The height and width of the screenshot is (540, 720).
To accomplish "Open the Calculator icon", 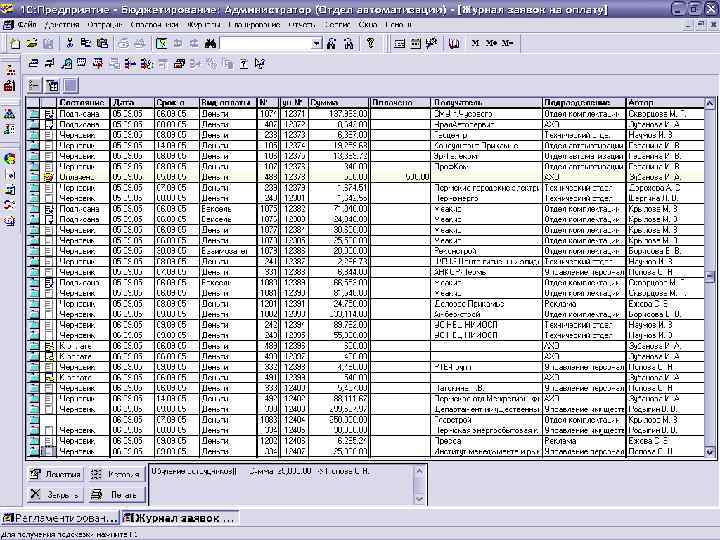I will [399, 44].
